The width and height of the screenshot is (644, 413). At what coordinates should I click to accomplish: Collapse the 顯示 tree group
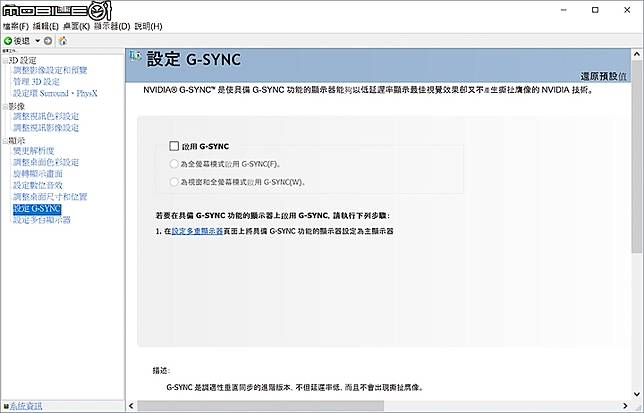click(5, 141)
